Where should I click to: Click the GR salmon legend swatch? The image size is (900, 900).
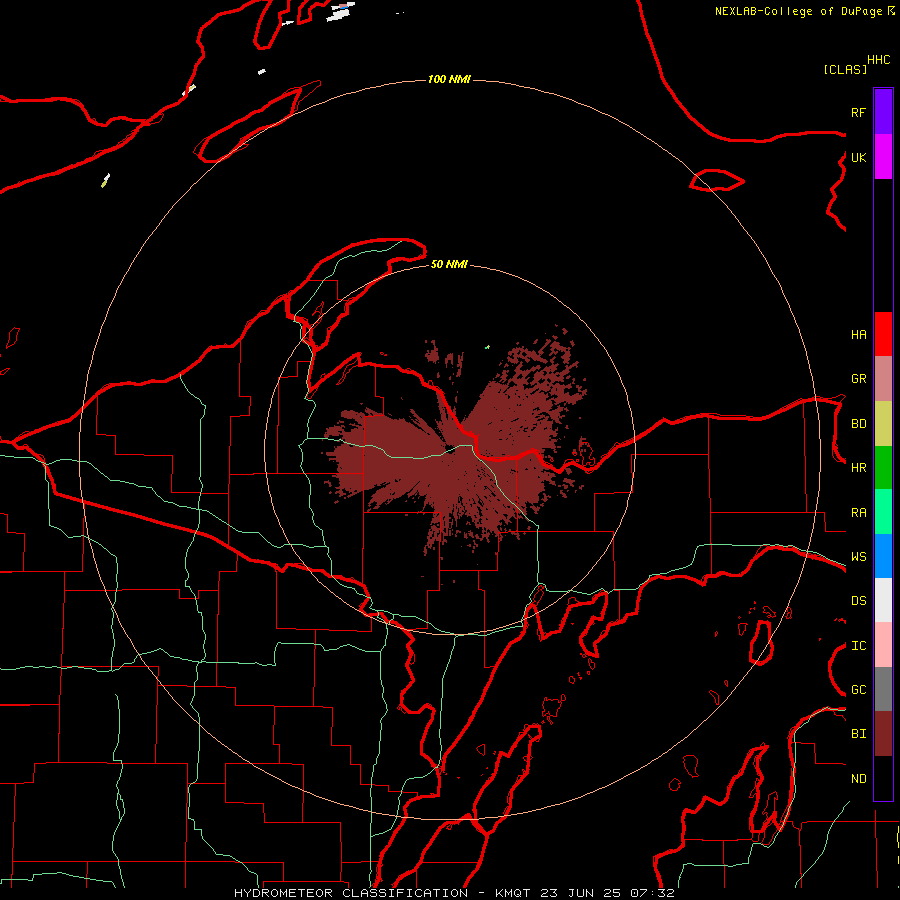coord(883,378)
